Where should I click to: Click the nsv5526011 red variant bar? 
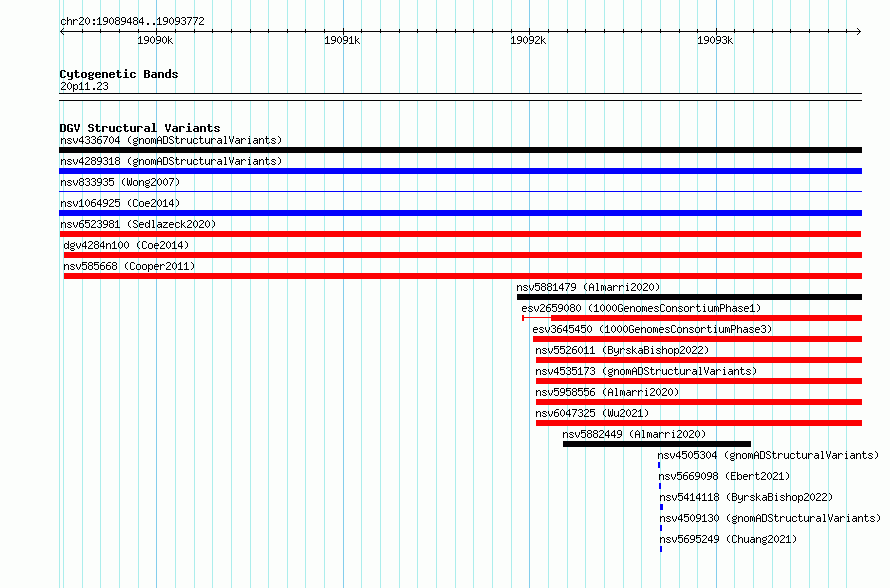tap(699, 360)
